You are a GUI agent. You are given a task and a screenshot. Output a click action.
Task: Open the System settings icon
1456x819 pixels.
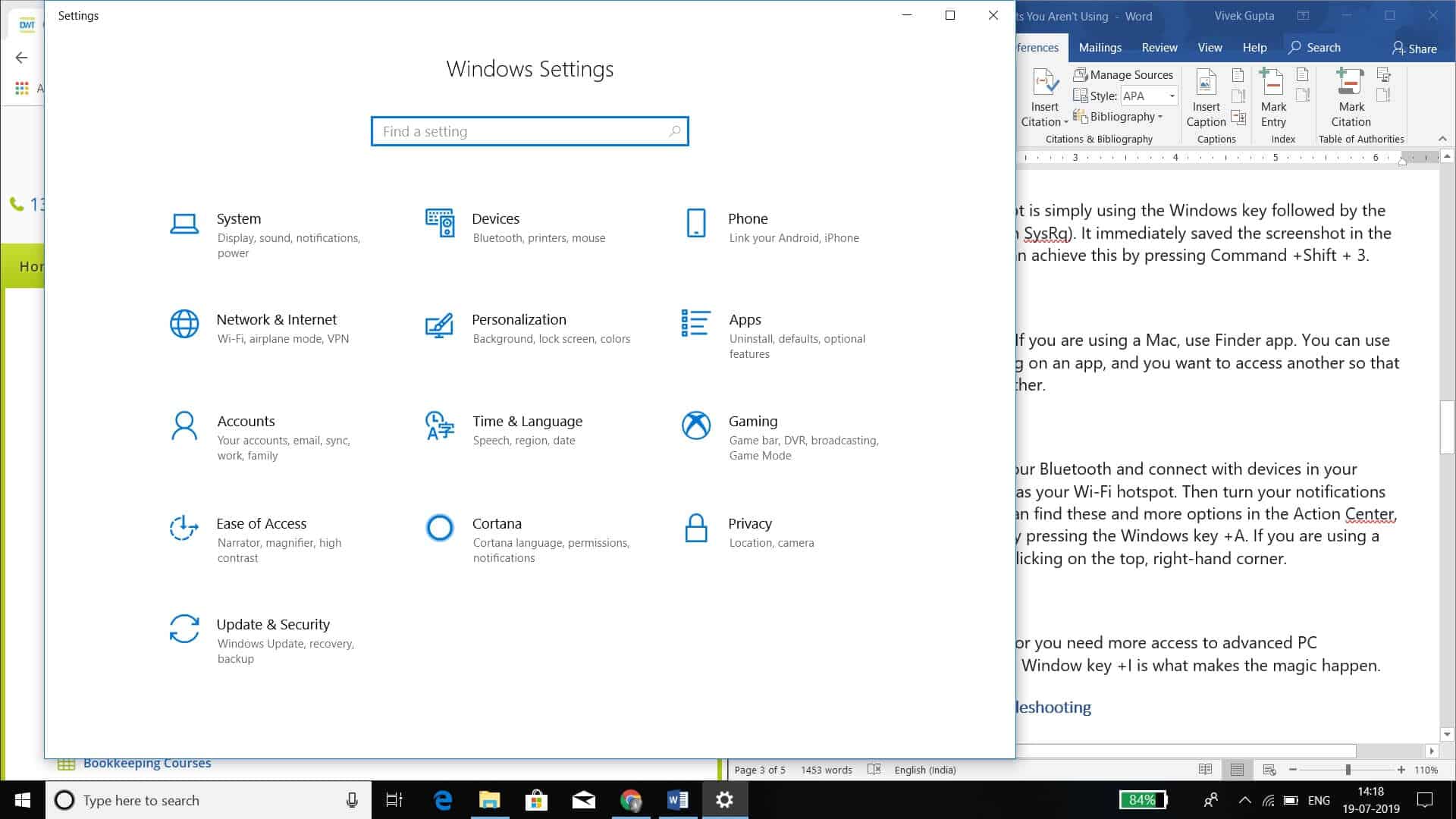pyautogui.click(x=184, y=224)
